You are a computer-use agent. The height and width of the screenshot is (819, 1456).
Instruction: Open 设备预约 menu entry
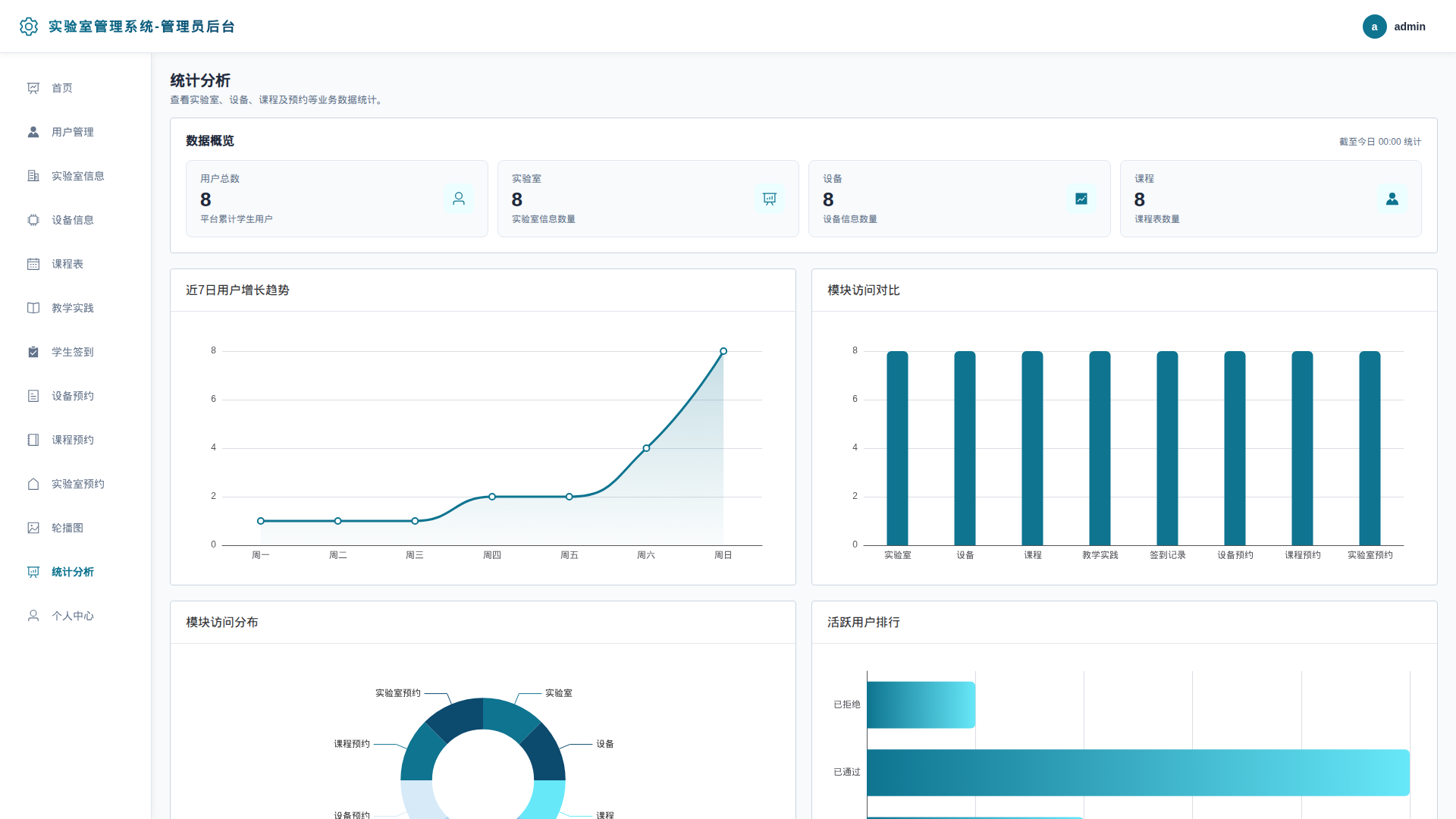pos(76,396)
